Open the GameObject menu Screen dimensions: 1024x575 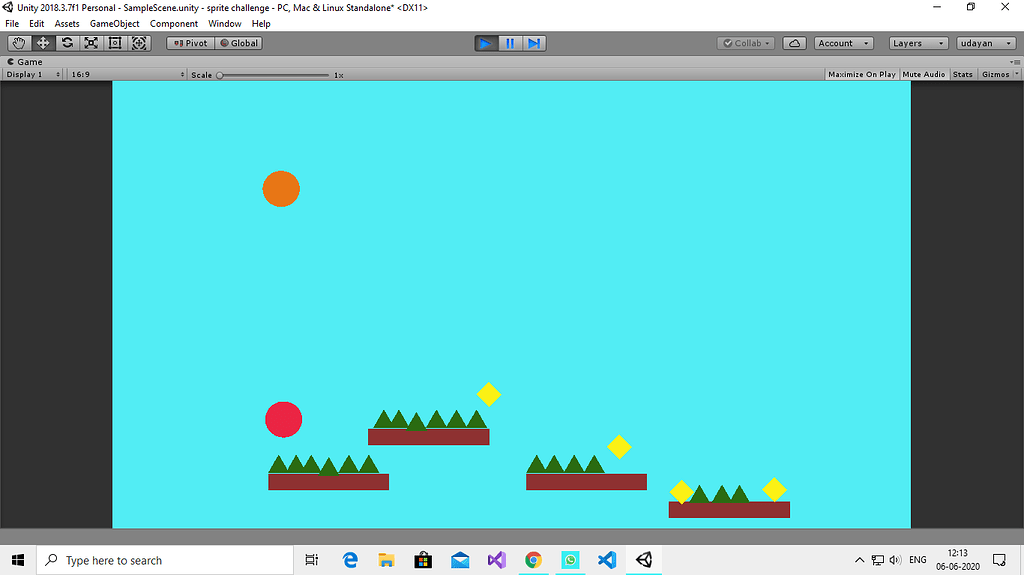click(x=114, y=23)
